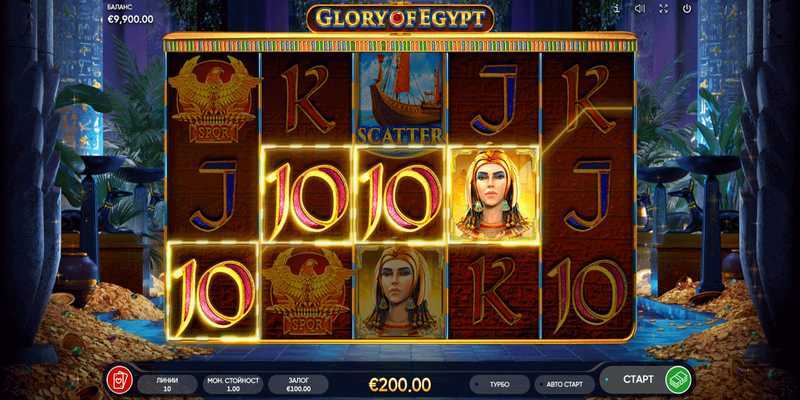Viewport: 800px width, 400px height.
Task: Click the БАЛАНС €9,900.00 display
Action: tap(131, 15)
